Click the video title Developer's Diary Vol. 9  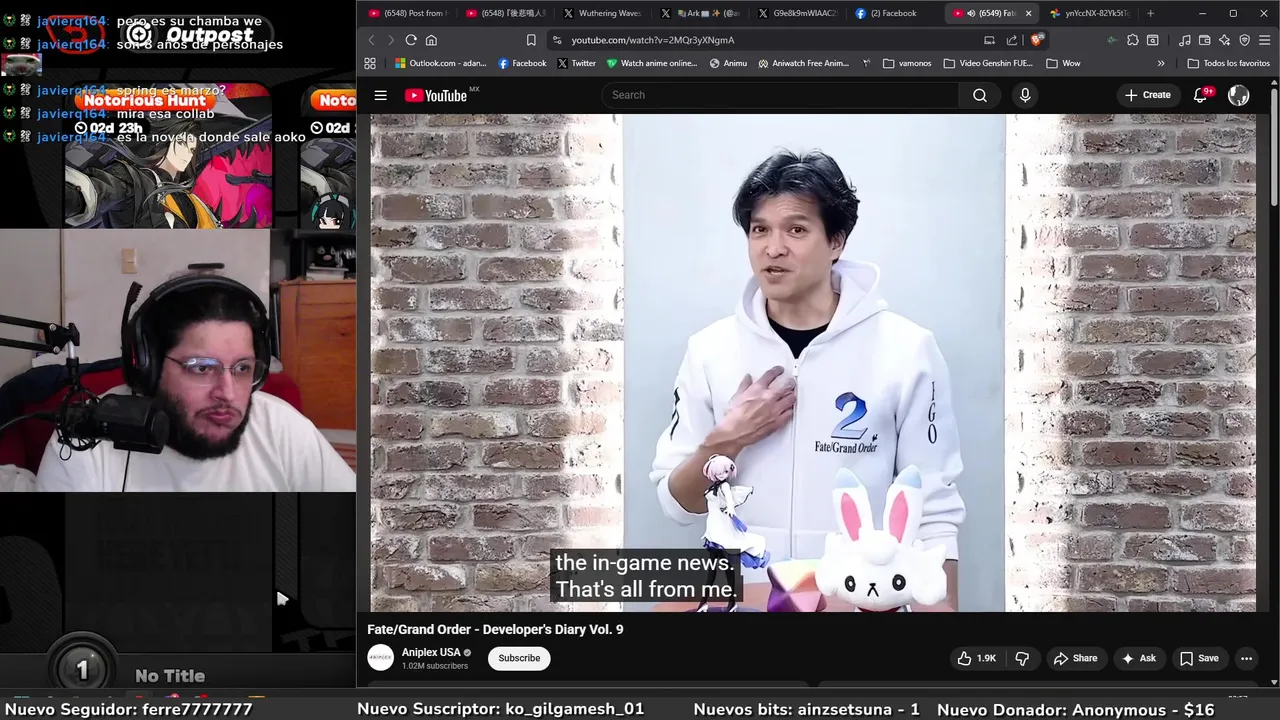click(x=495, y=629)
